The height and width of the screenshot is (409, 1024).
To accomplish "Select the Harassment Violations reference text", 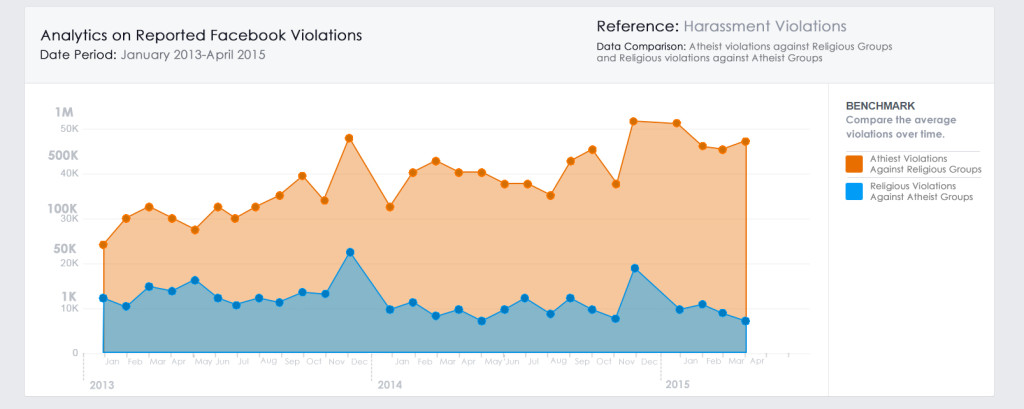I will pos(763,26).
